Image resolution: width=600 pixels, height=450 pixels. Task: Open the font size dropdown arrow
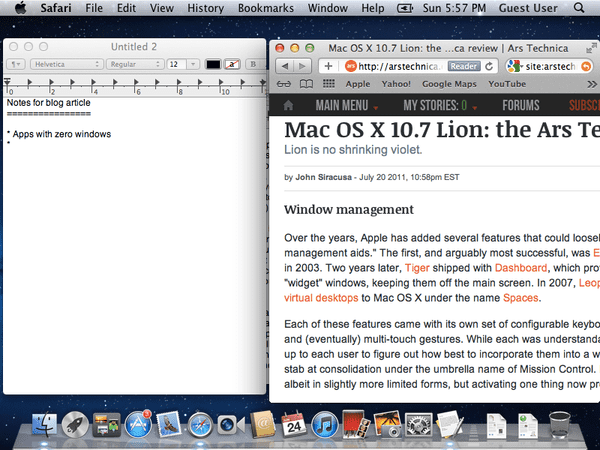[193, 64]
